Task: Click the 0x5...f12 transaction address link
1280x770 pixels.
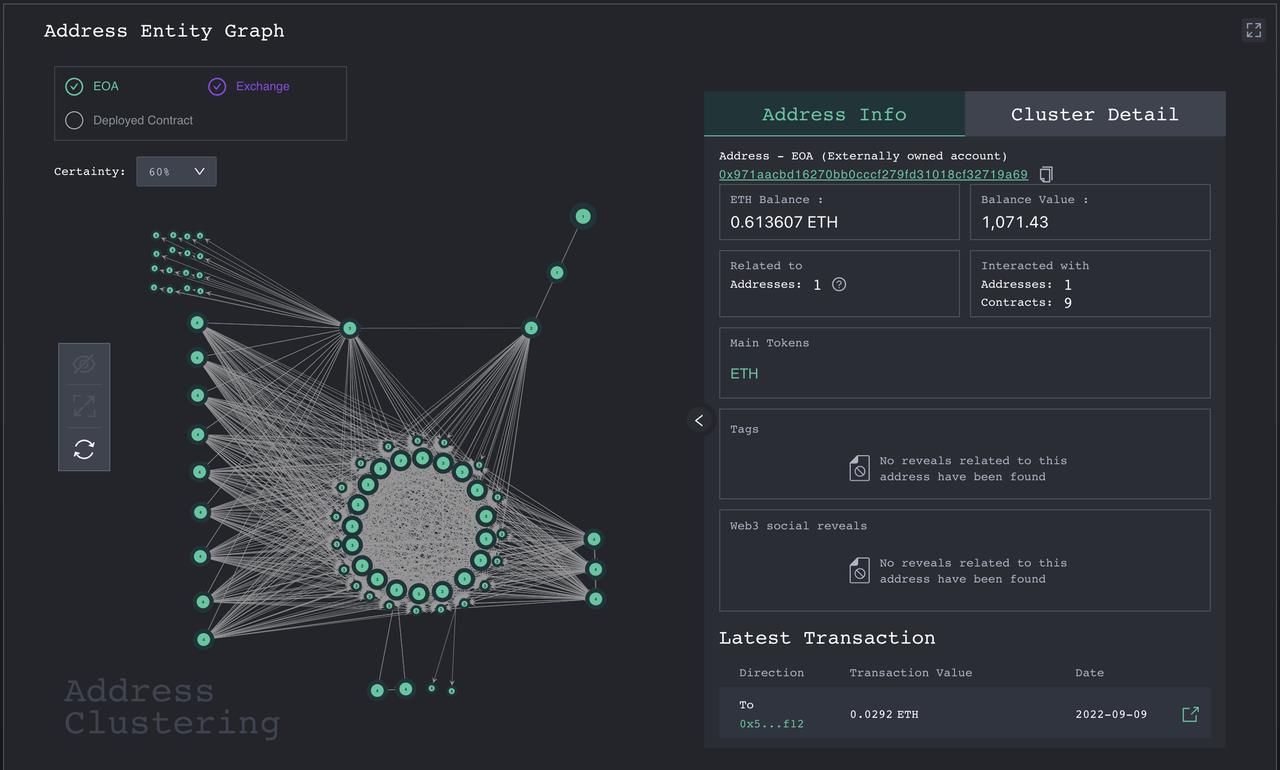Action: 771,723
